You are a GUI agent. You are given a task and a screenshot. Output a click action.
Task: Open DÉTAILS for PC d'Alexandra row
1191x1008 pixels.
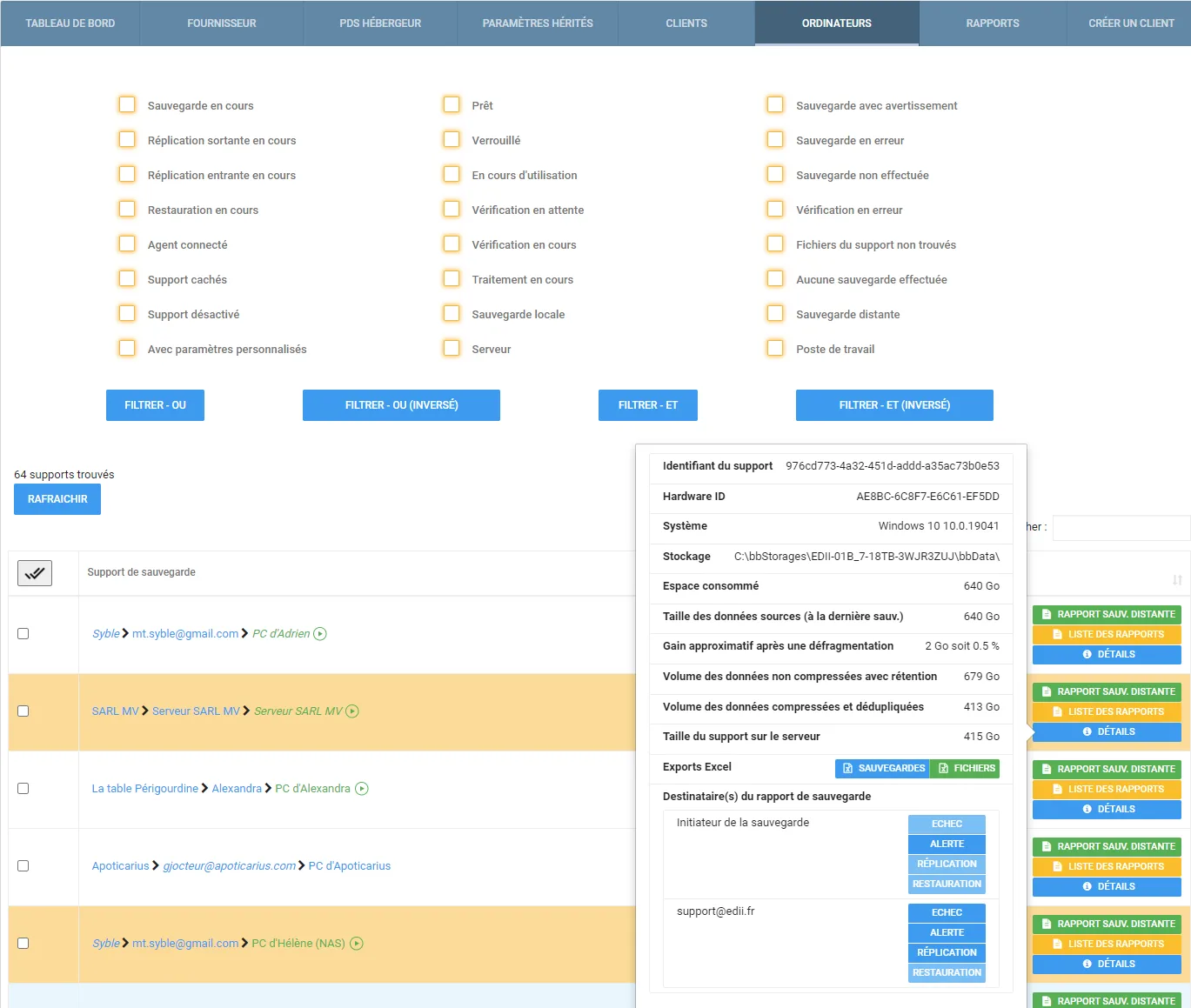click(1107, 810)
